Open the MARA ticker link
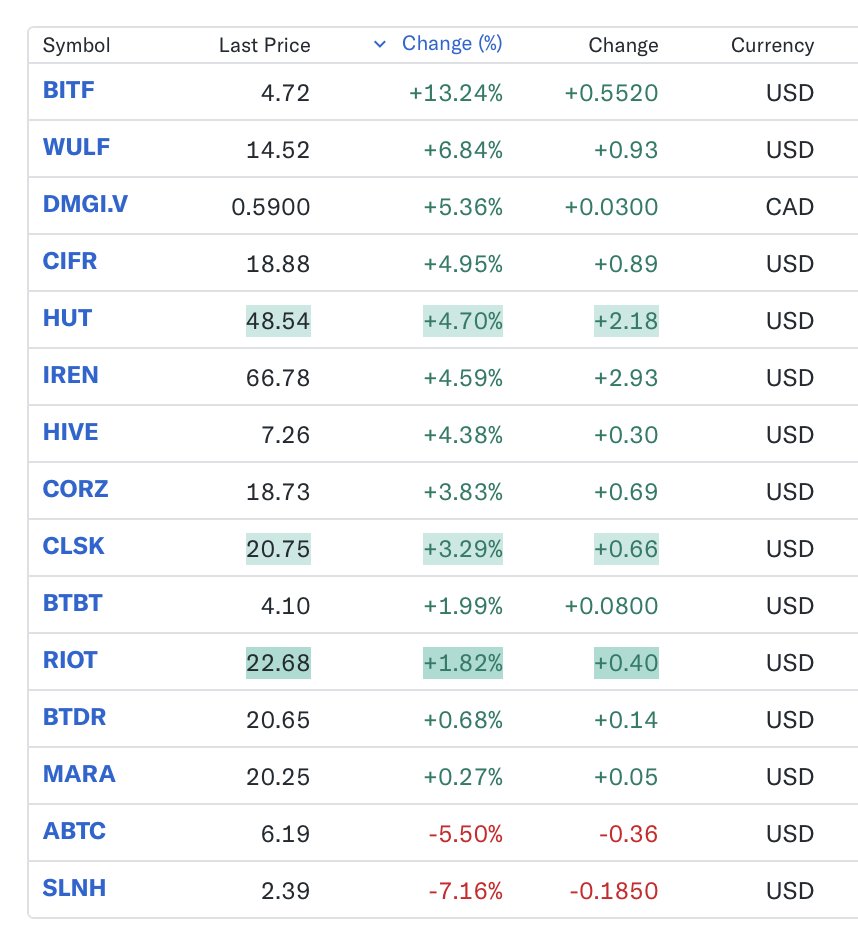Screen dimensions: 858x928 coord(79,775)
